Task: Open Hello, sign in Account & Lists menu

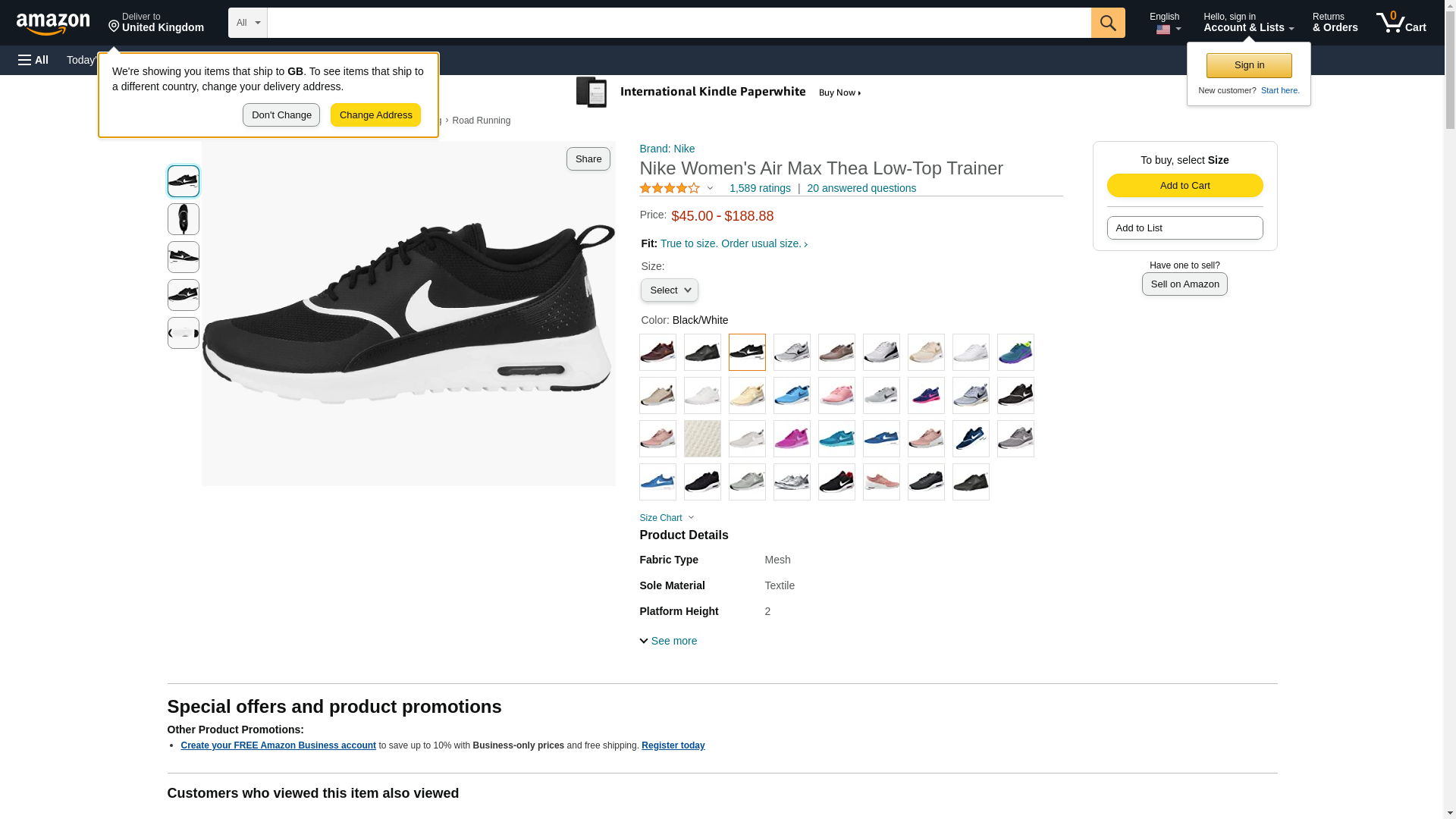Action: (1247, 23)
